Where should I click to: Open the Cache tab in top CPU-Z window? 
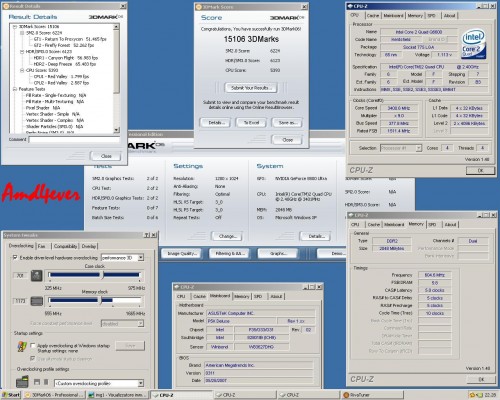373,15
